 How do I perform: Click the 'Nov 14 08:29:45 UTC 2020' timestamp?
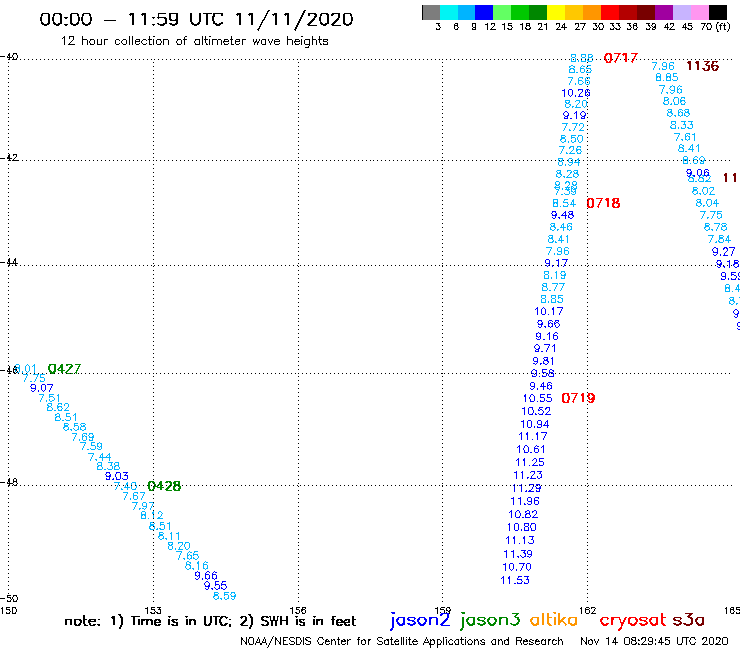(x=654, y=641)
